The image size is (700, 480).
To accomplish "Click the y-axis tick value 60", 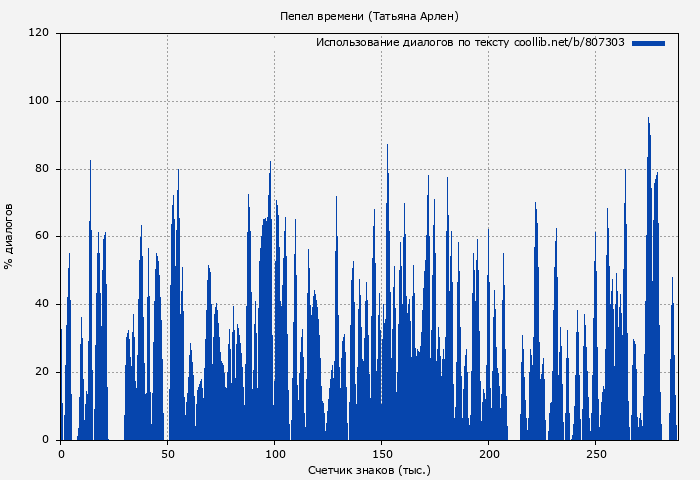I will coord(42,237).
